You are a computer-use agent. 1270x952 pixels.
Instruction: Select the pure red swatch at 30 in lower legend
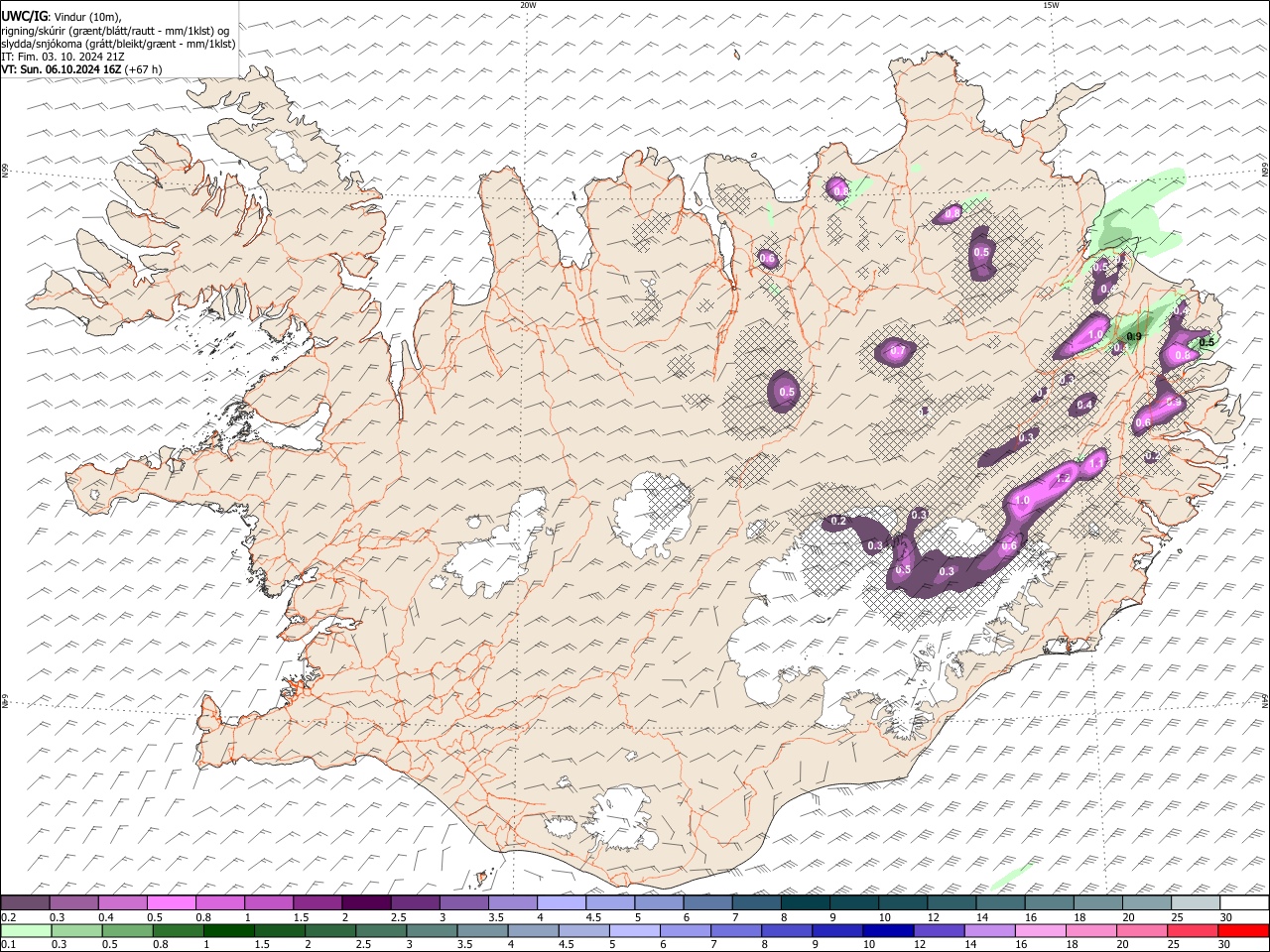(1242, 931)
